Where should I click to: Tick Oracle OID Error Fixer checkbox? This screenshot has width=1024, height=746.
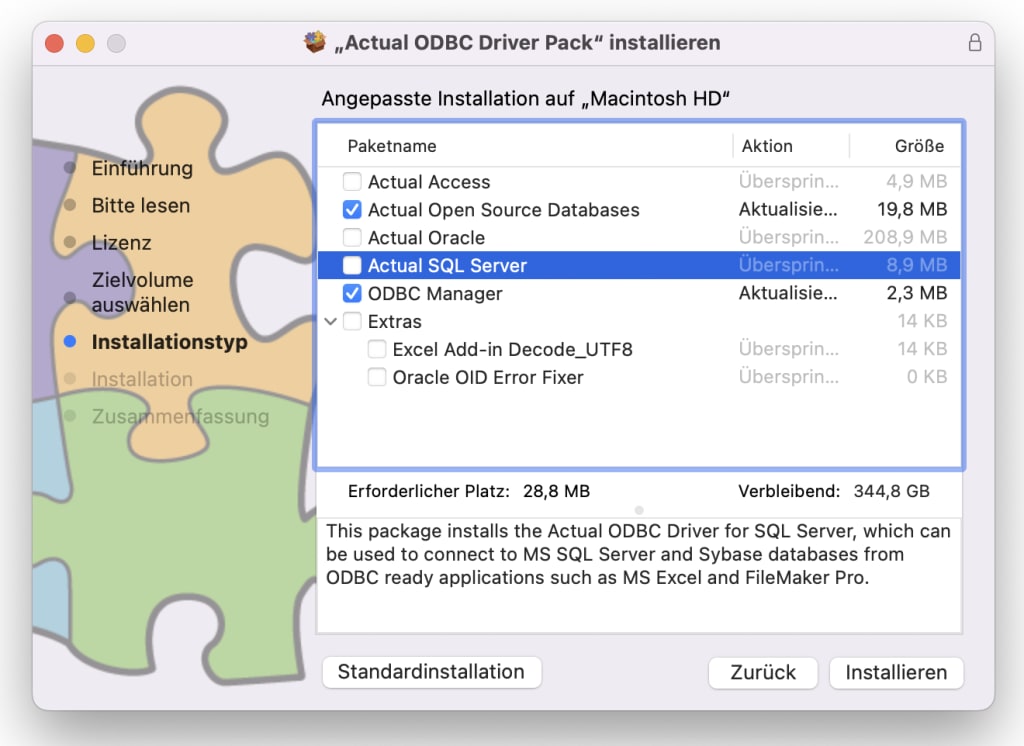(377, 377)
